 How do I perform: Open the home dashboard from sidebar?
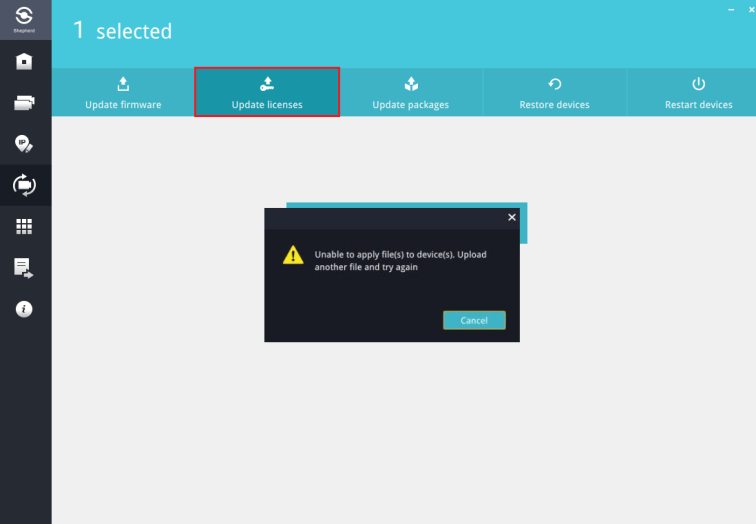click(x=25, y=62)
